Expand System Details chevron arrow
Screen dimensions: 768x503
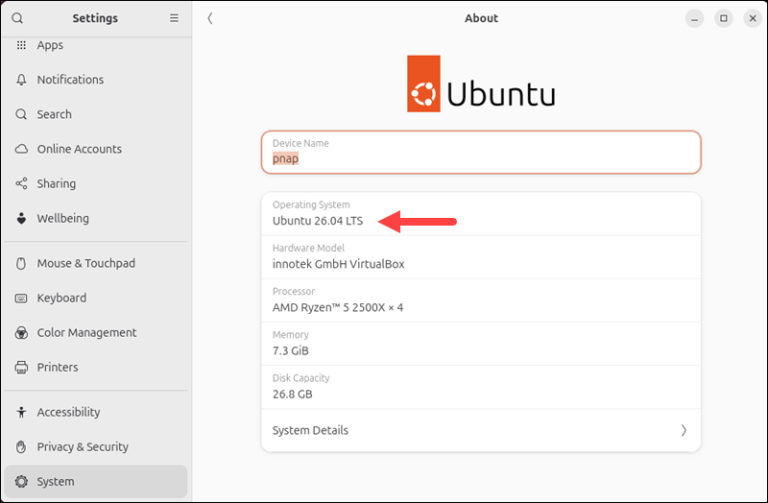click(x=684, y=431)
